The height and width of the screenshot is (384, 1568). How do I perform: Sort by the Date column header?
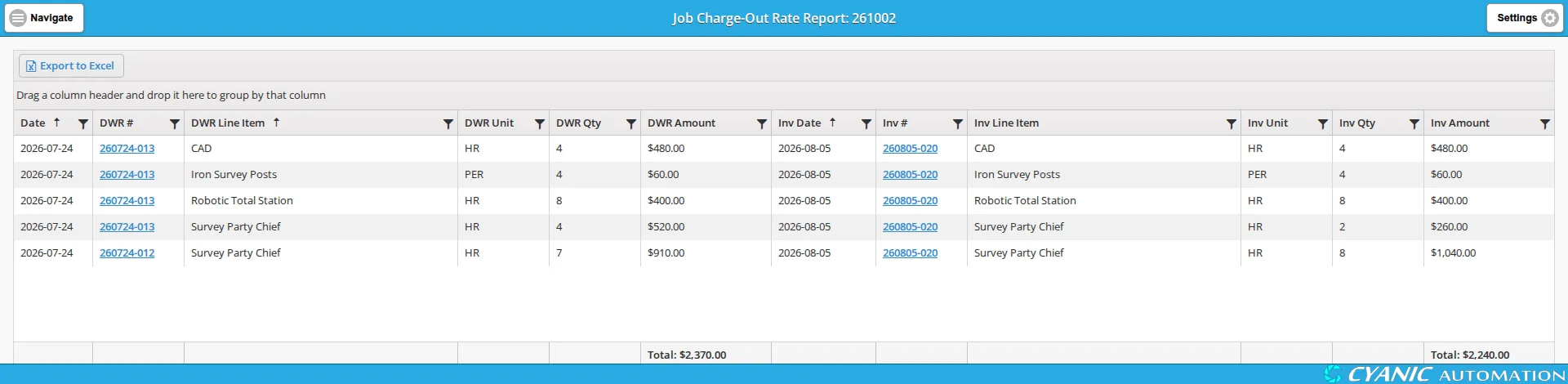point(33,123)
